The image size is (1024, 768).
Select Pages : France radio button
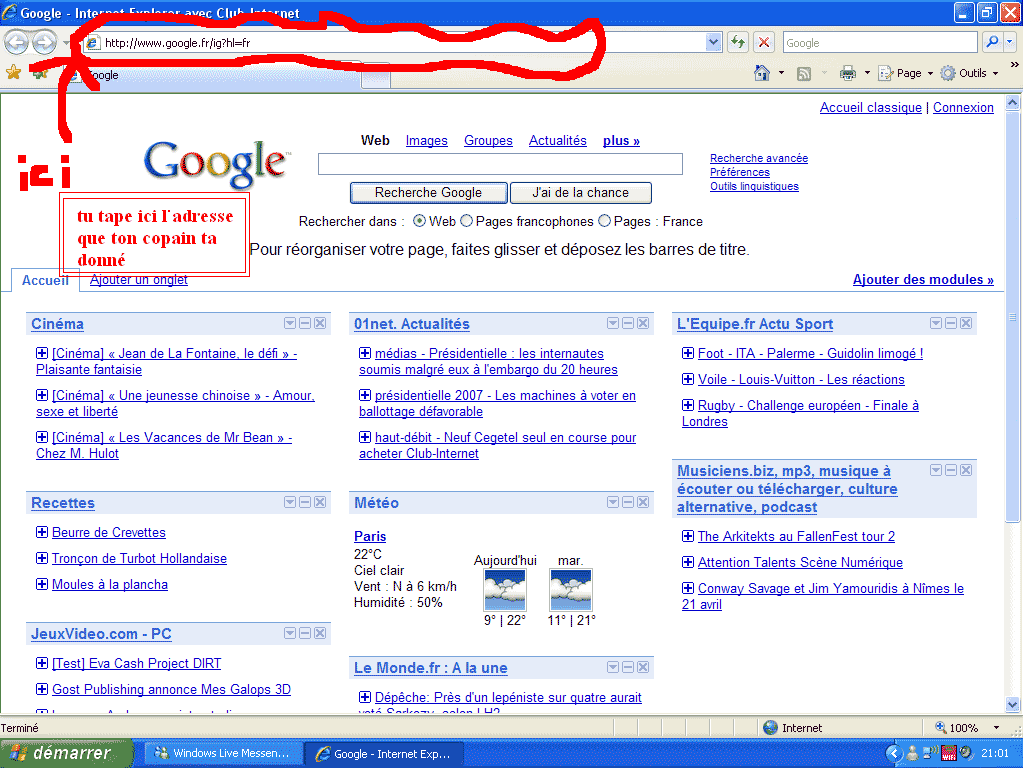coord(605,221)
